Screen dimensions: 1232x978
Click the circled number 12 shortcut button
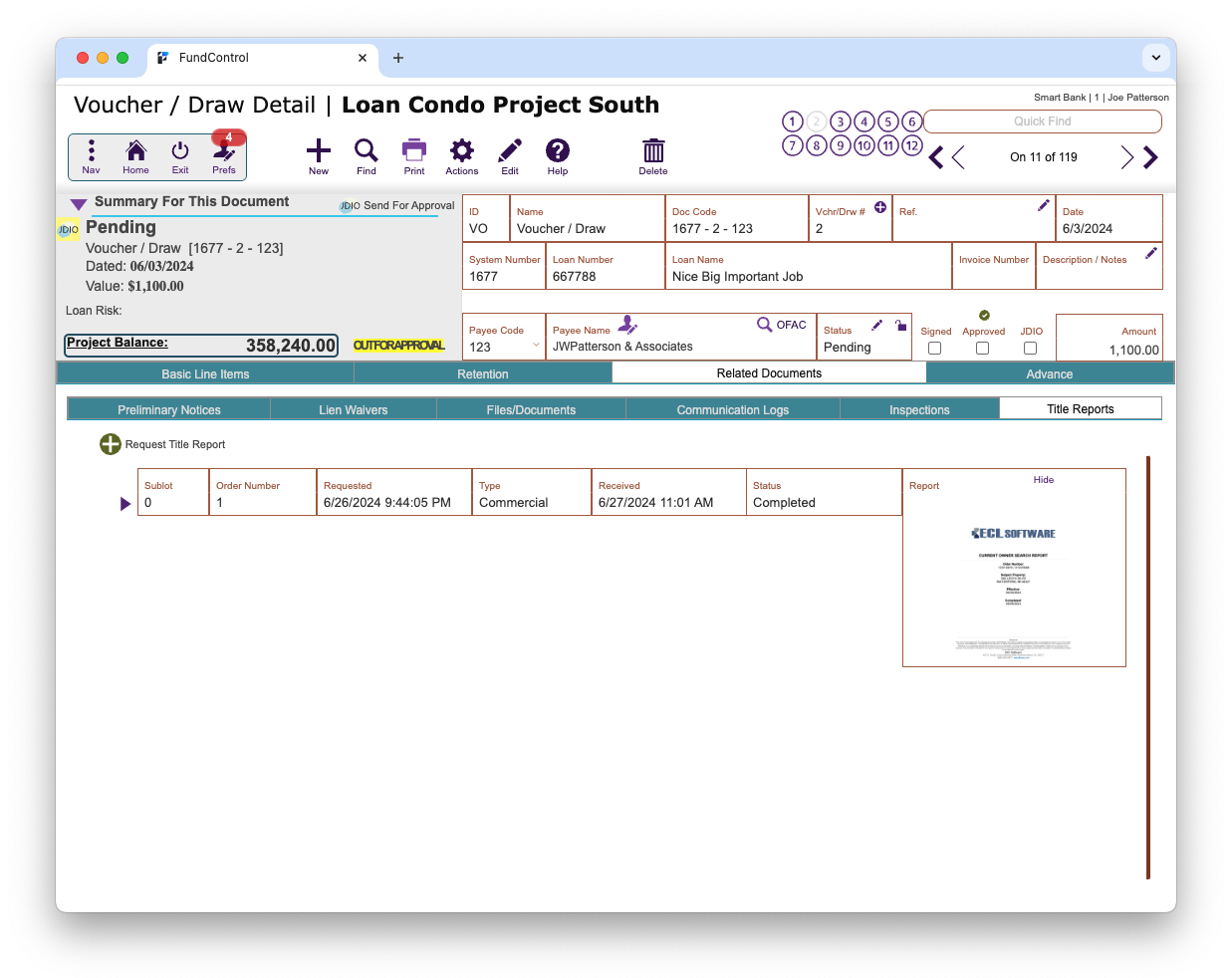[912, 145]
